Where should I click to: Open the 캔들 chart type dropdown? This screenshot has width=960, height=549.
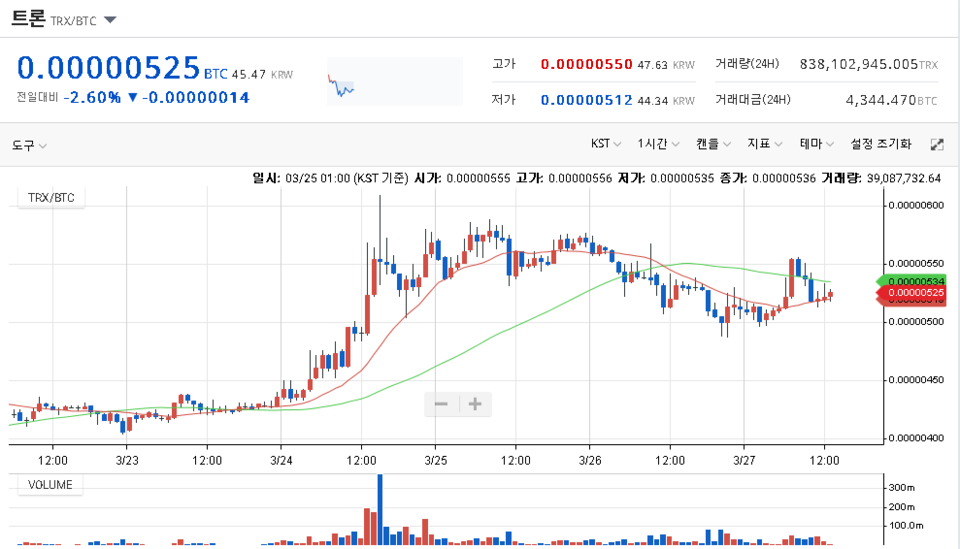[713, 144]
